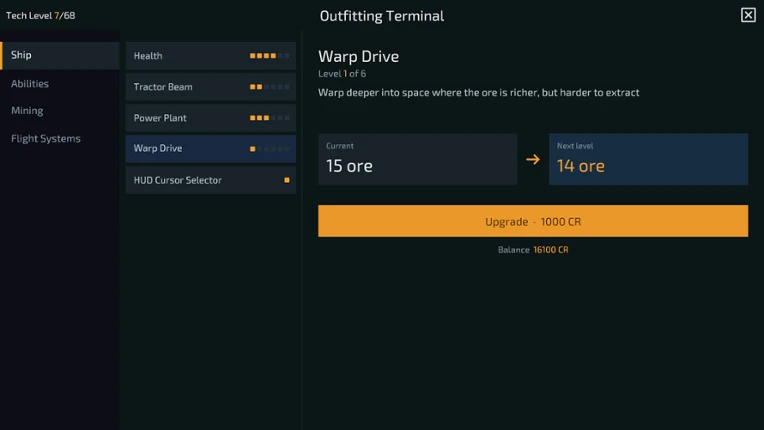
Task: Click the Next level 14 ore panel
Action: 649,159
